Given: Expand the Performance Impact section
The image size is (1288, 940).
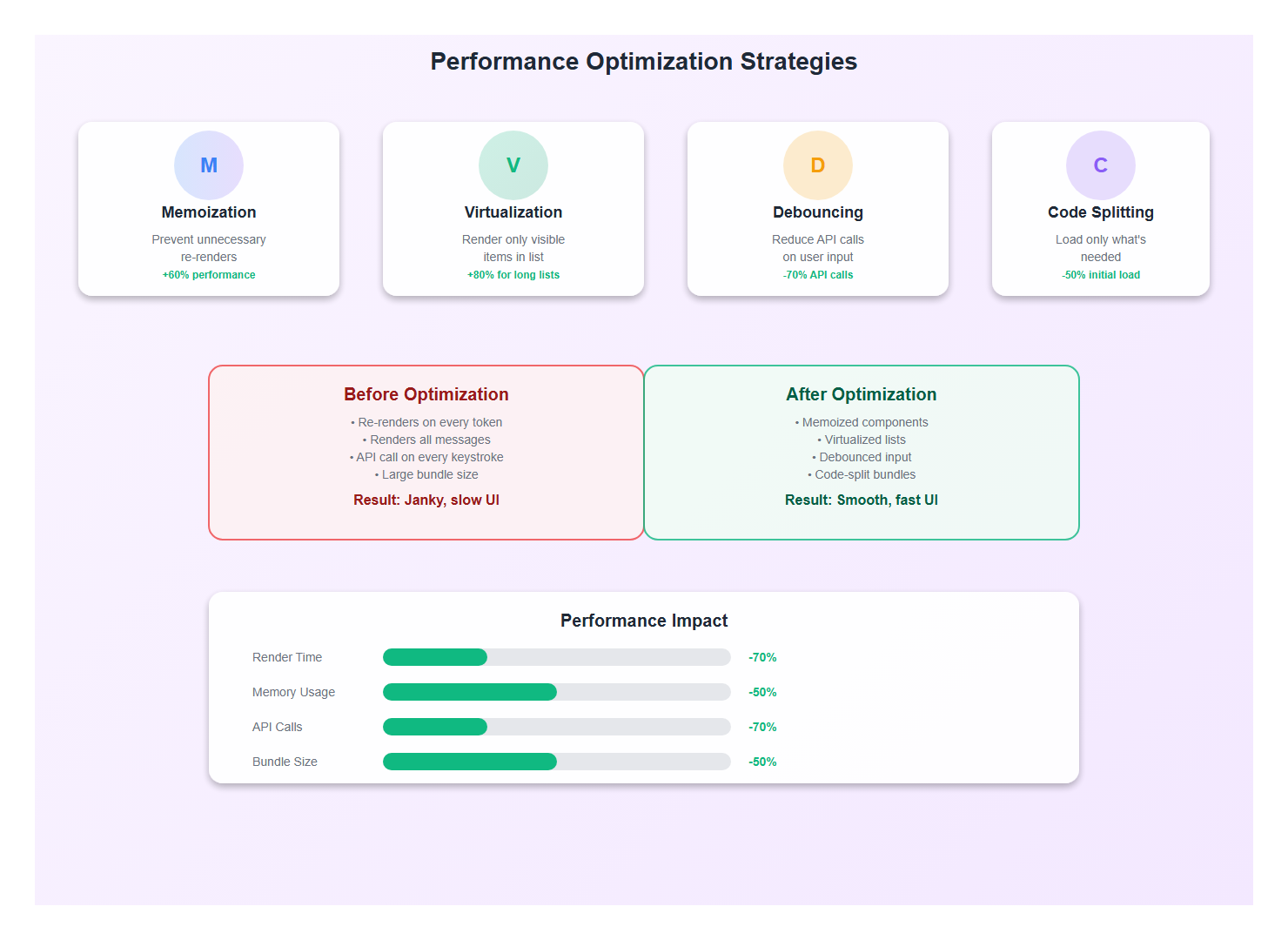Looking at the screenshot, I should click(x=643, y=621).
